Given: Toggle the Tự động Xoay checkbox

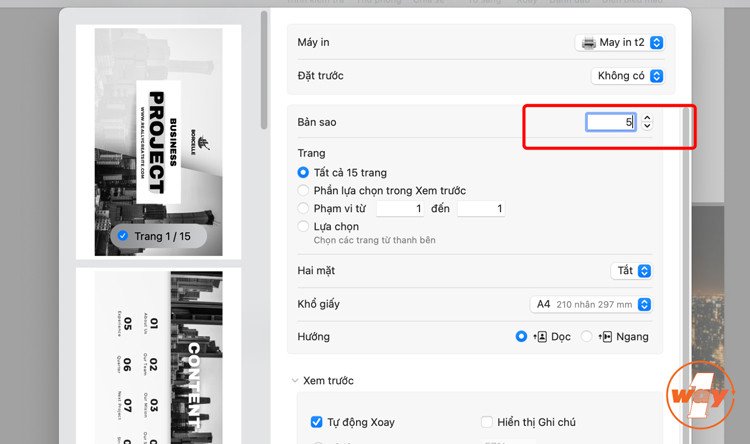Looking at the screenshot, I should pyautogui.click(x=316, y=422).
